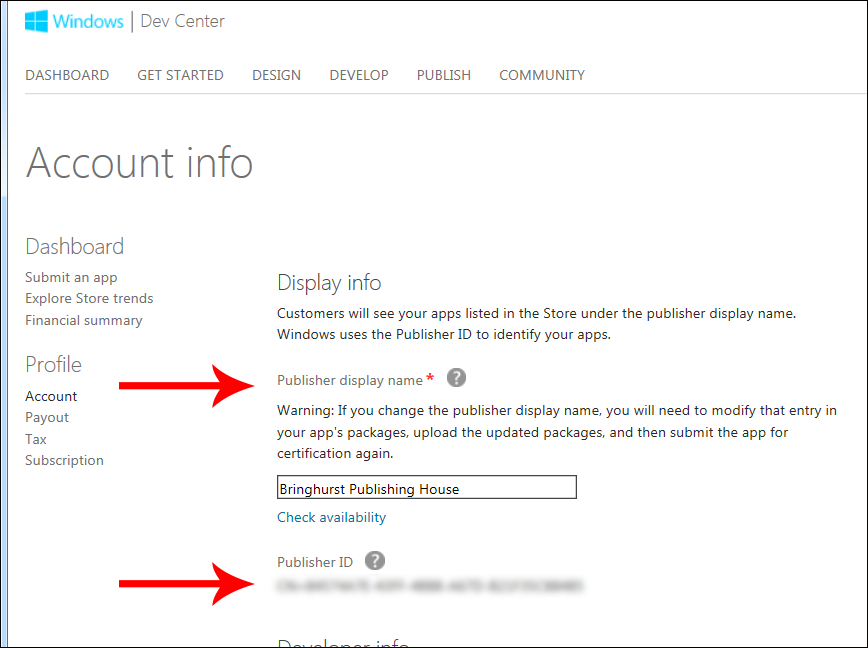Open the Subscription link
This screenshot has height=648, width=868.
(x=64, y=460)
